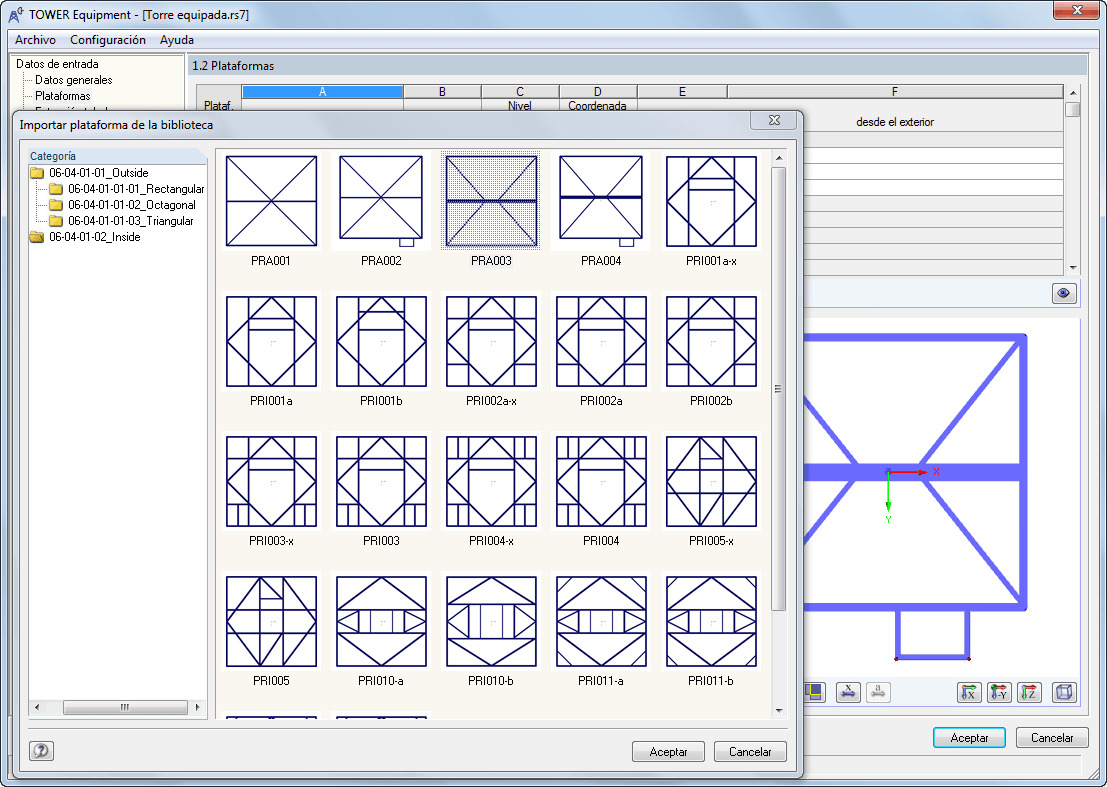The height and width of the screenshot is (787, 1107).
Task: Choose the PRA004 platform thumbnail
Action: [602, 201]
